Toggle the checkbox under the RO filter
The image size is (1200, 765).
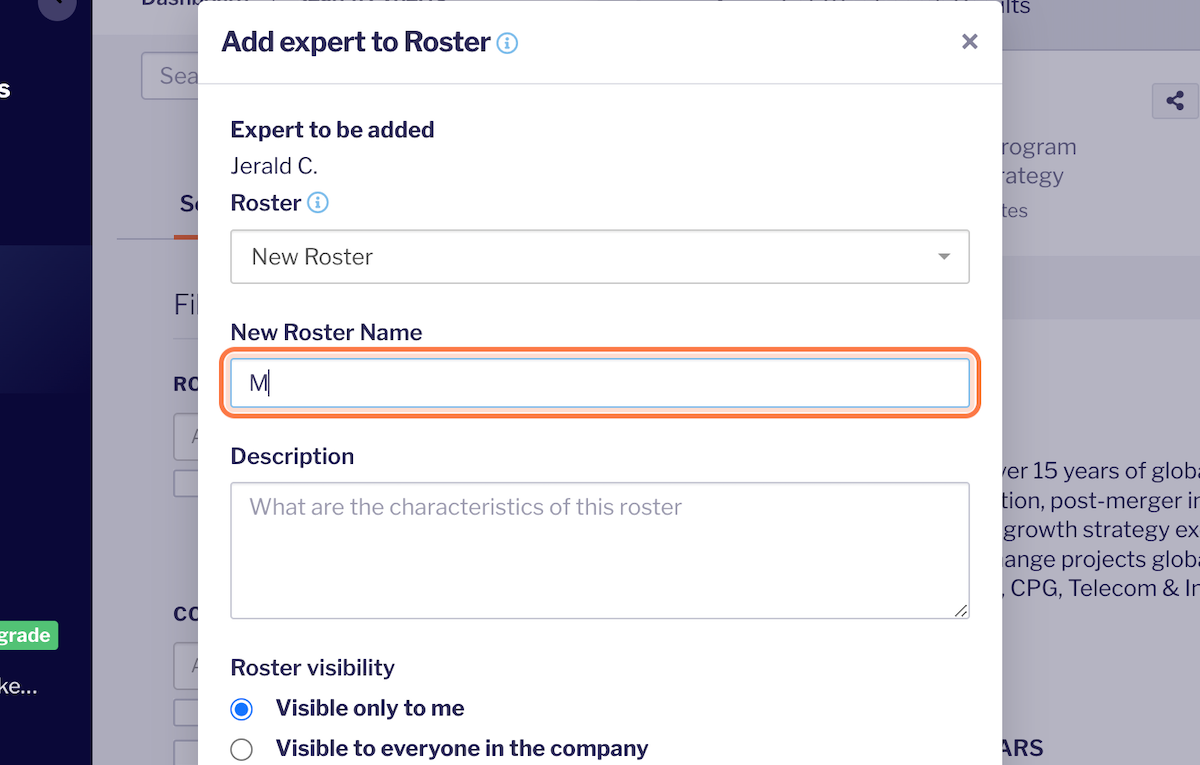(x=186, y=483)
